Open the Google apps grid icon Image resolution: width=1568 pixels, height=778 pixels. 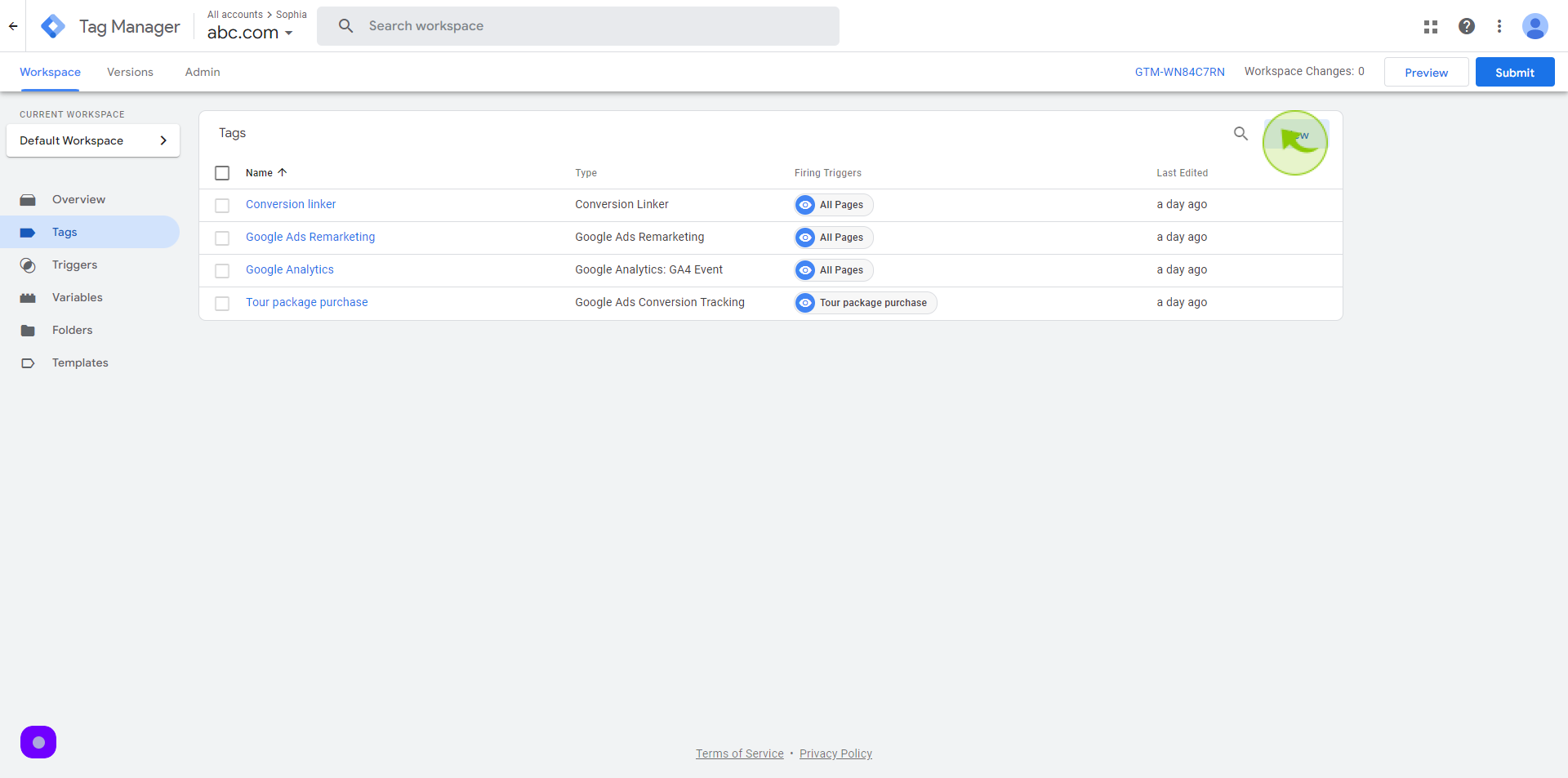1431,26
